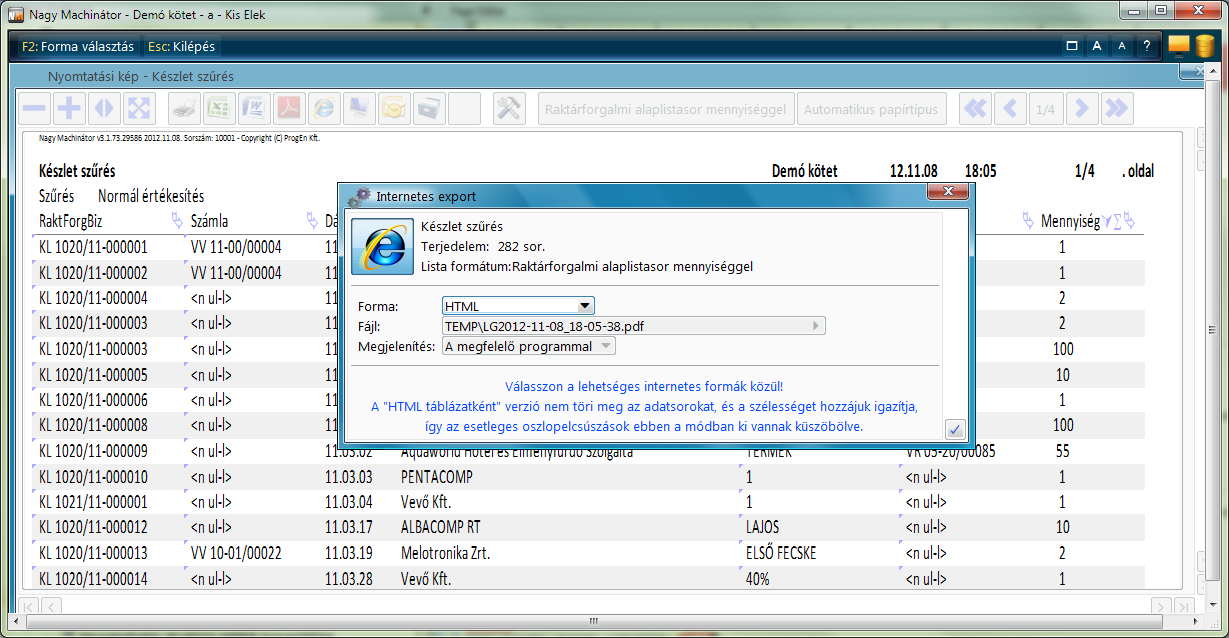Click cell KL 1020/11-000001
Image resolution: width=1229 pixels, height=638 pixels.
[x=93, y=247]
